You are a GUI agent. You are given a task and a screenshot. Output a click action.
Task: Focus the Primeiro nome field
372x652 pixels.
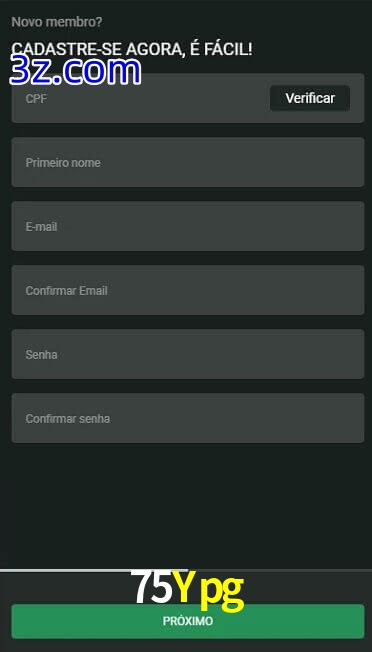(188, 162)
